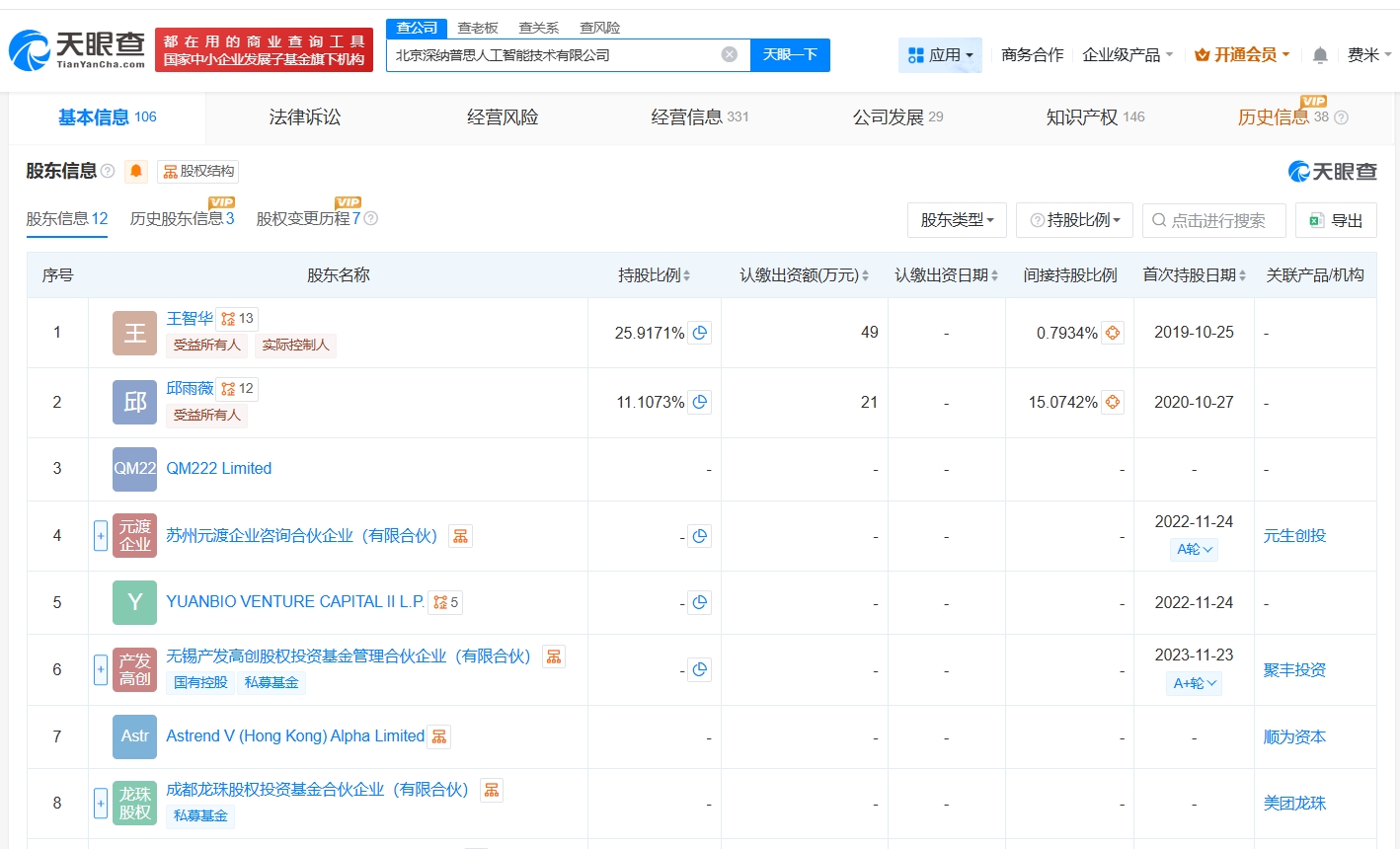
Task: Click the notification bell icon in header
Action: pyautogui.click(x=1319, y=55)
